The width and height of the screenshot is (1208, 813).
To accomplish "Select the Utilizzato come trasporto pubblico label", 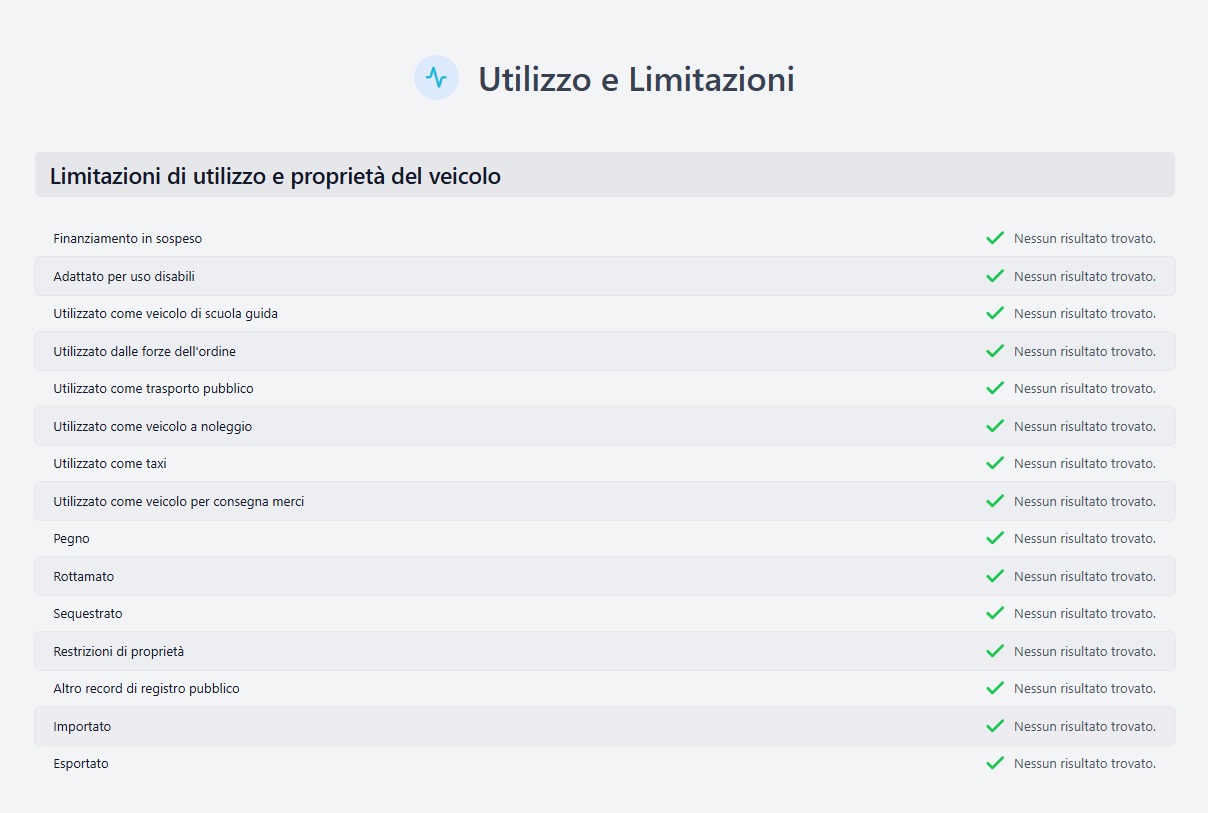I will [153, 388].
